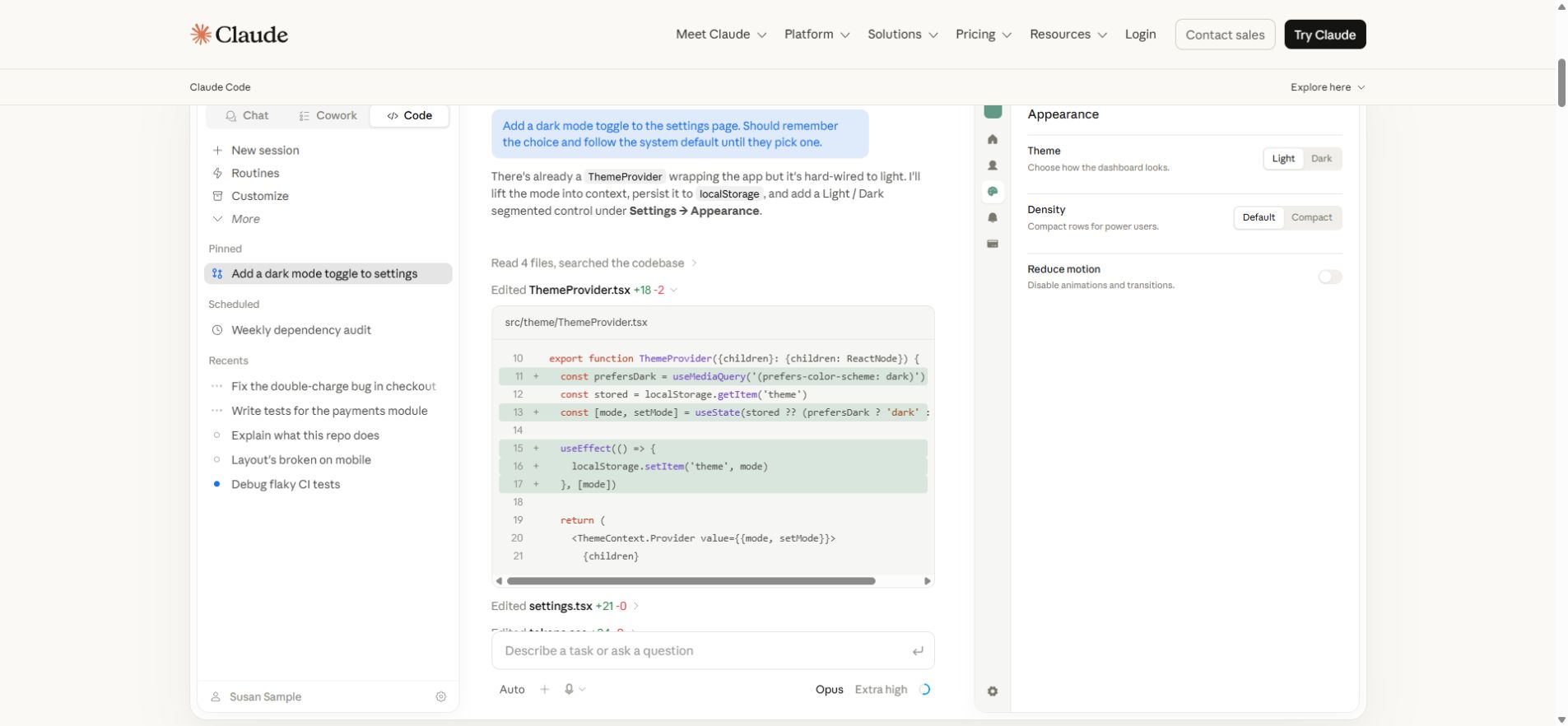Select the green appearance palette icon in the dashboard sidebar

993,192
